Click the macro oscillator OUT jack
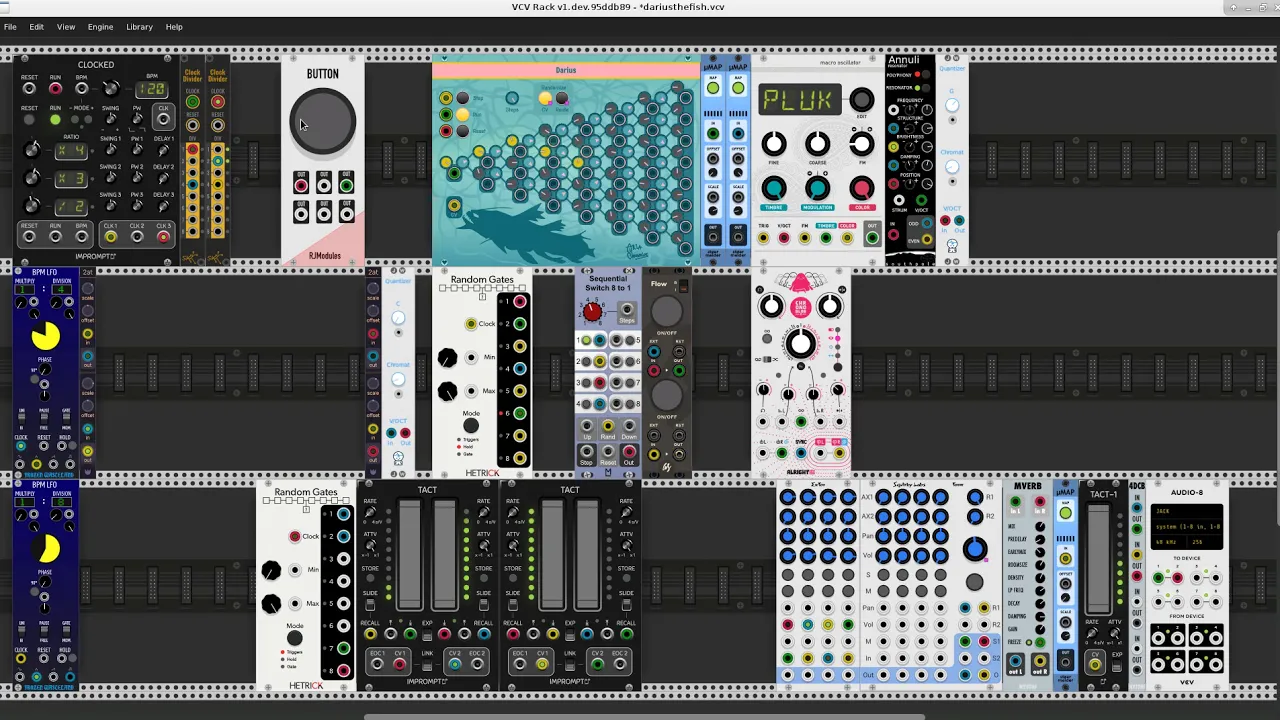The width and height of the screenshot is (1280, 720). pos(871,238)
